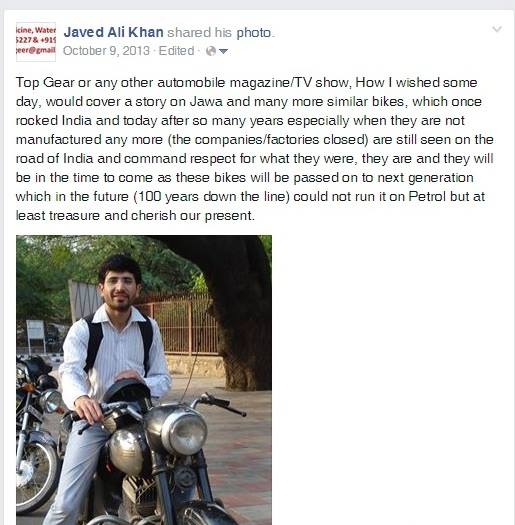The height and width of the screenshot is (525, 515).
Task: Open the October 9, 2013 timestamp permalink
Action: click(106, 51)
